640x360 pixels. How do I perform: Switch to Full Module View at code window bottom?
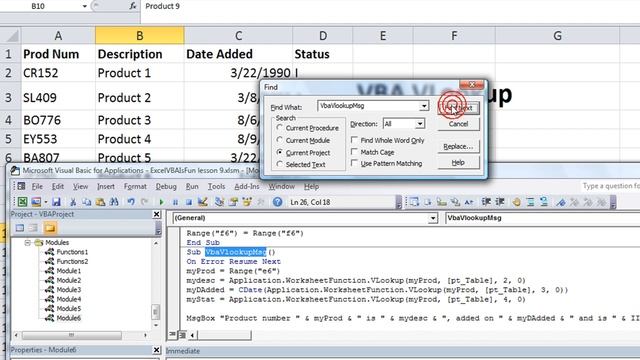point(182,335)
